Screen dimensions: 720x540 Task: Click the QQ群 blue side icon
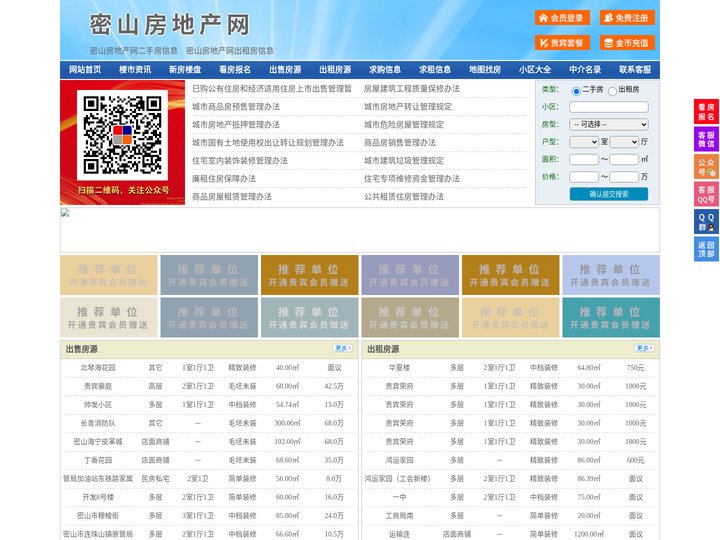coord(706,222)
